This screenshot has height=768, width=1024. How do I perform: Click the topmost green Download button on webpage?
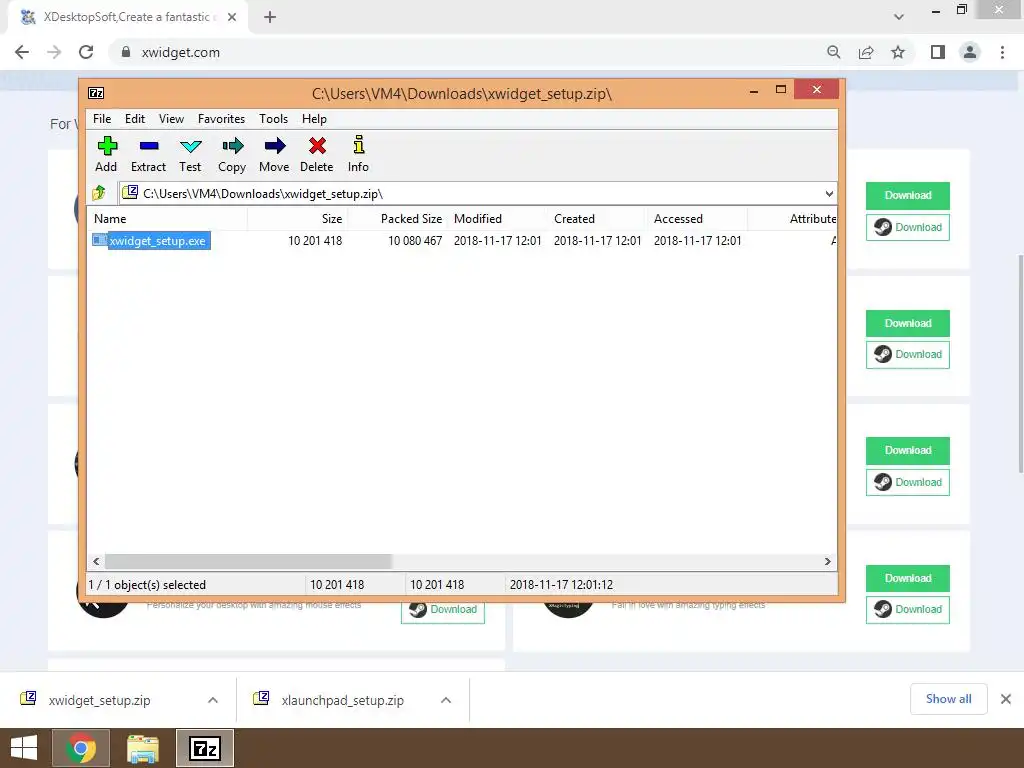(908, 195)
